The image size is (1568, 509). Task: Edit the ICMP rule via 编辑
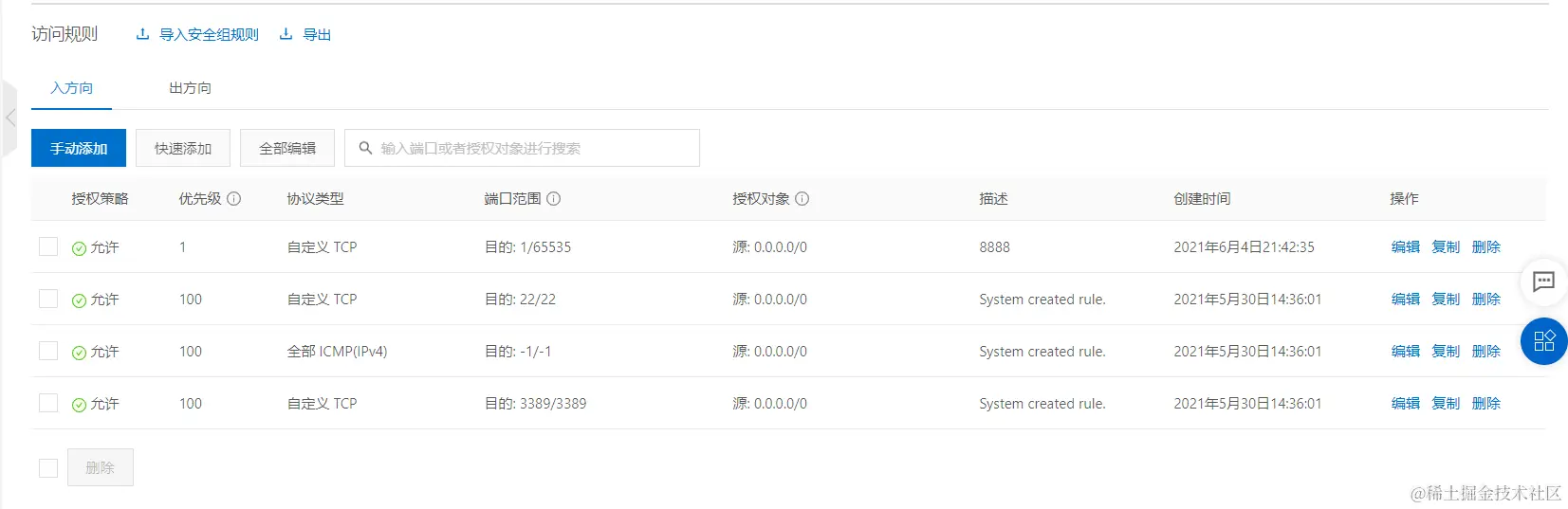click(1406, 351)
